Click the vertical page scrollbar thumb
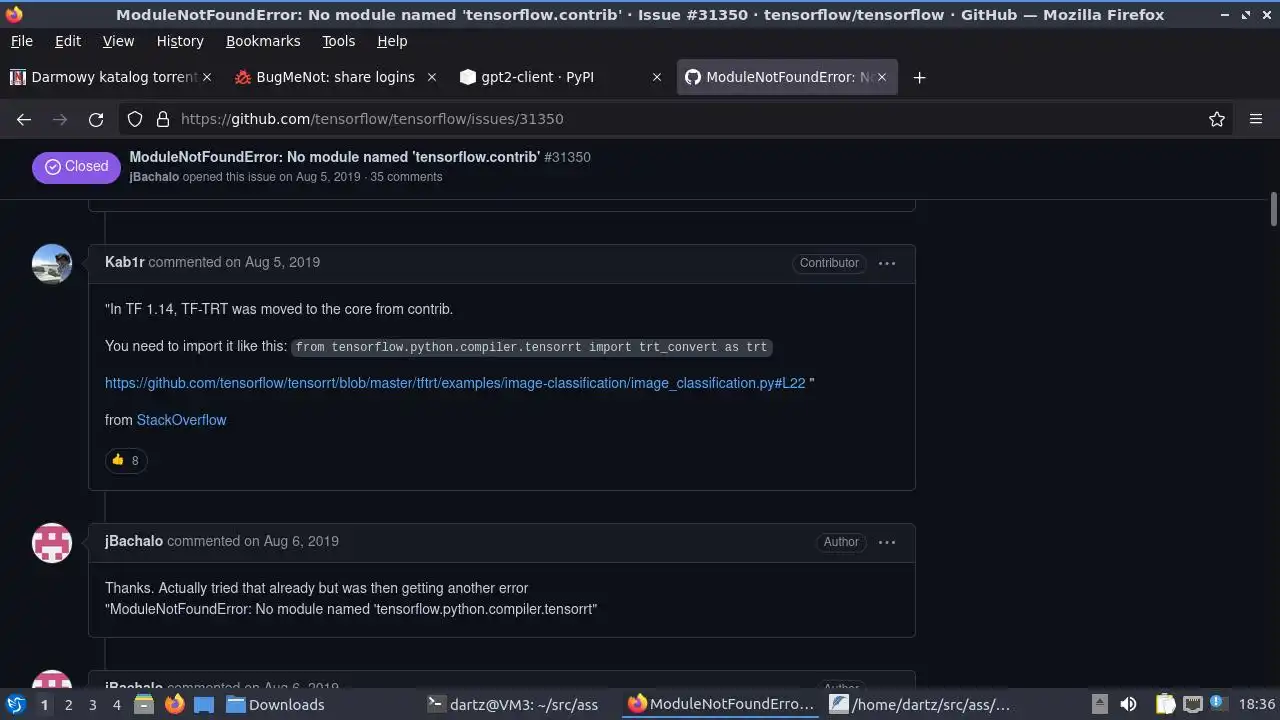 coord(1274,209)
